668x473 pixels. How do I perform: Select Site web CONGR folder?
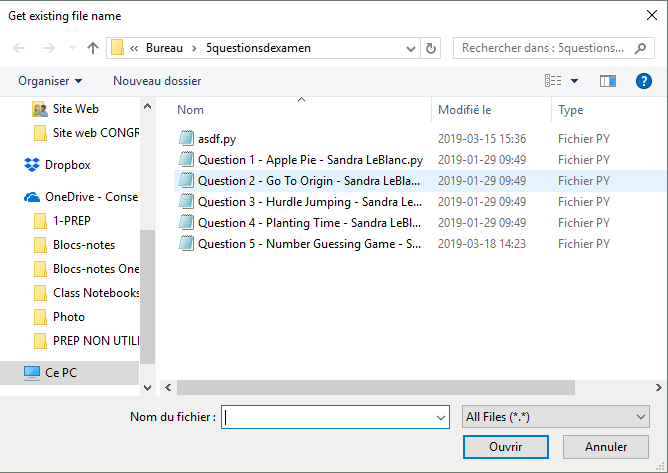[x=96, y=133]
